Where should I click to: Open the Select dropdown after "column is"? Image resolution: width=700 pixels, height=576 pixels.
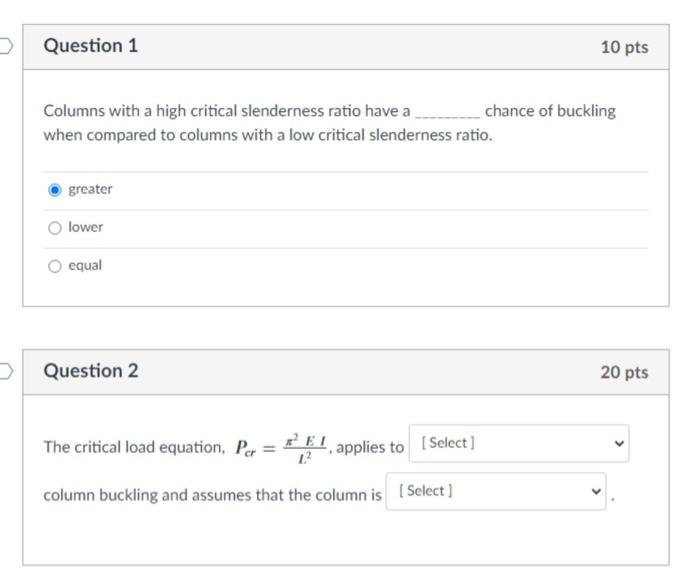point(496,491)
